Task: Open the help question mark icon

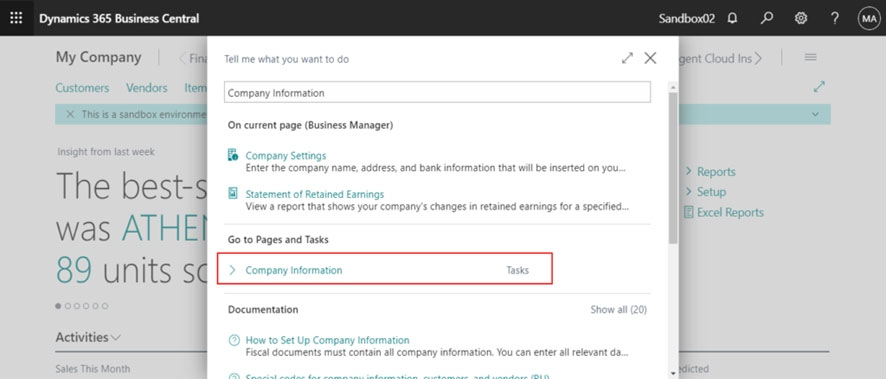Action: click(x=835, y=18)
